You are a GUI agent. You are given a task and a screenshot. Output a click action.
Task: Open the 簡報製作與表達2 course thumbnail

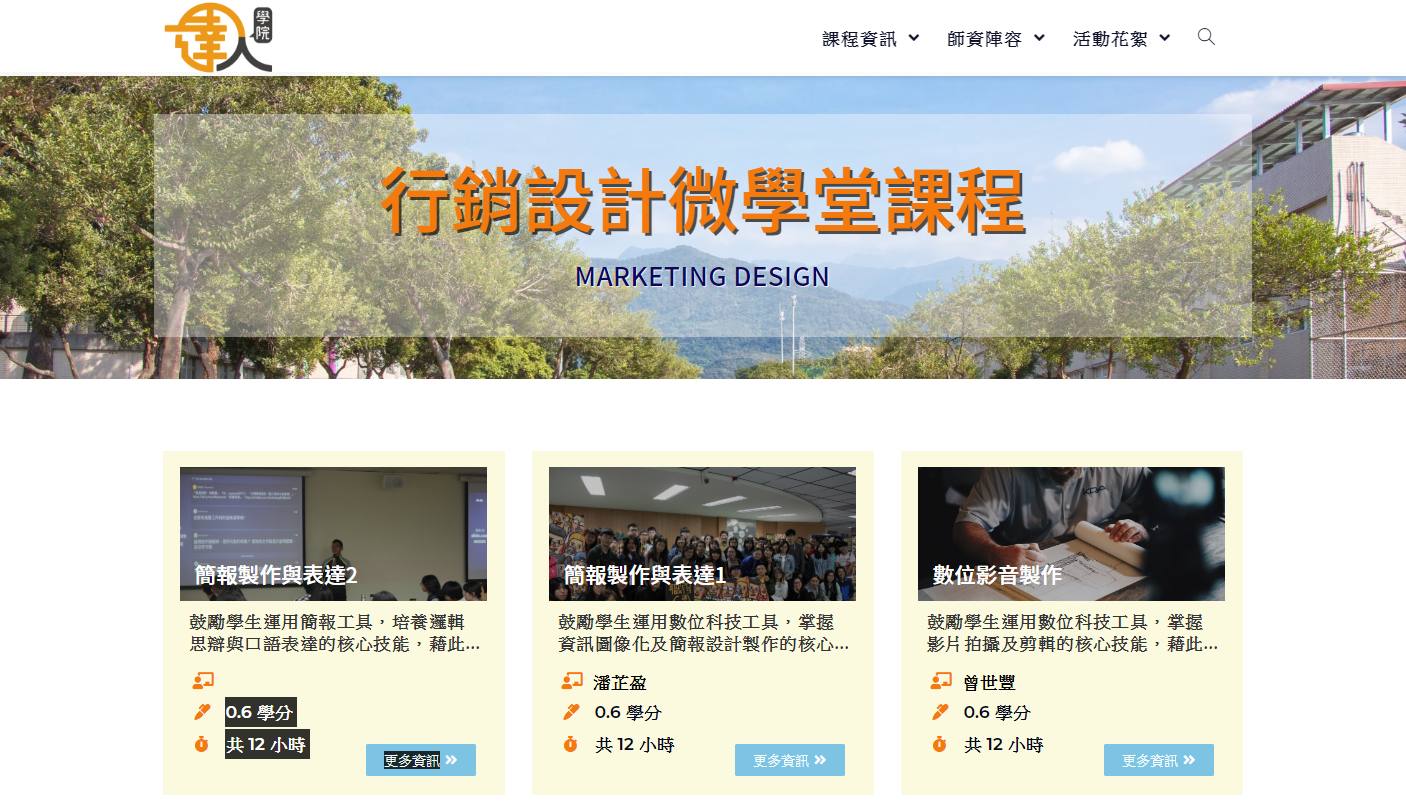click(333, 532)
